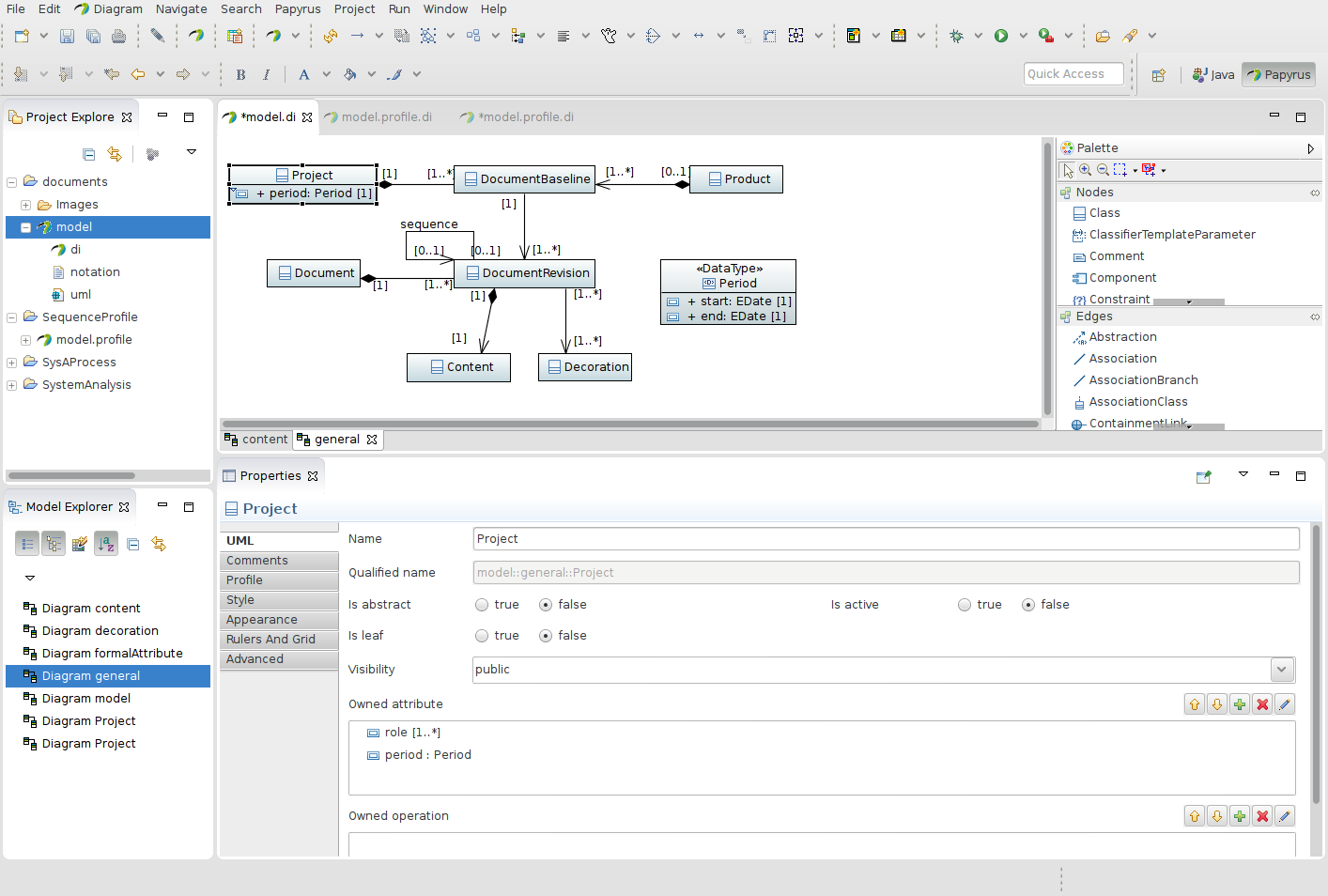Click Remove owned attribute red X
The image size is (1328, 896).
[1262, 704]
